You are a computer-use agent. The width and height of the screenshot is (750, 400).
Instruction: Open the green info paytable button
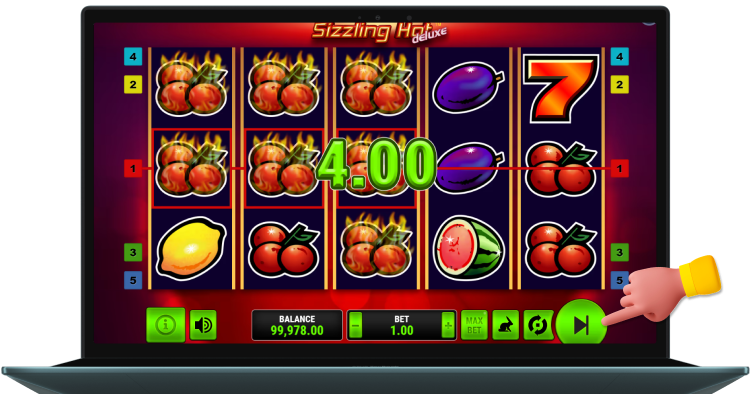[165, 325]
